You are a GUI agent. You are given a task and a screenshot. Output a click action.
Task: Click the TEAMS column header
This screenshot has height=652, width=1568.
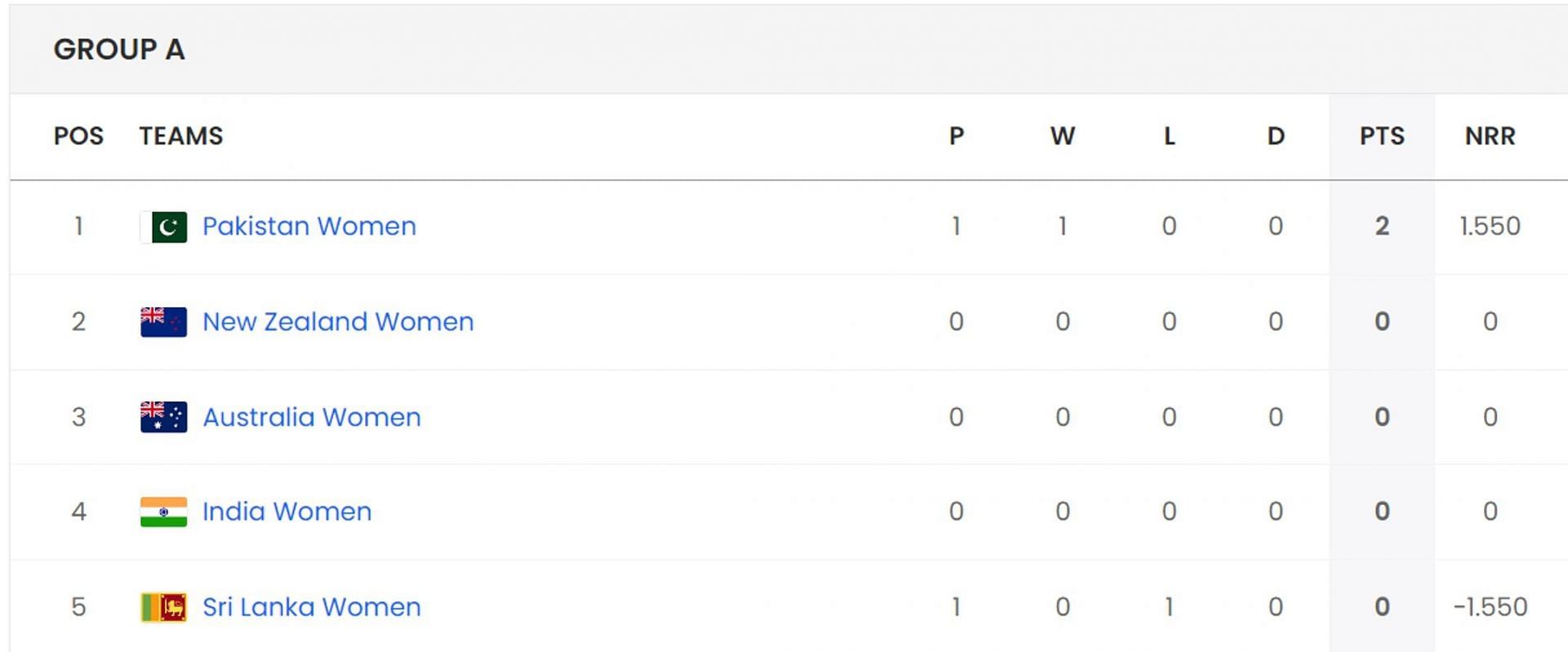click(x=180, y=136)
